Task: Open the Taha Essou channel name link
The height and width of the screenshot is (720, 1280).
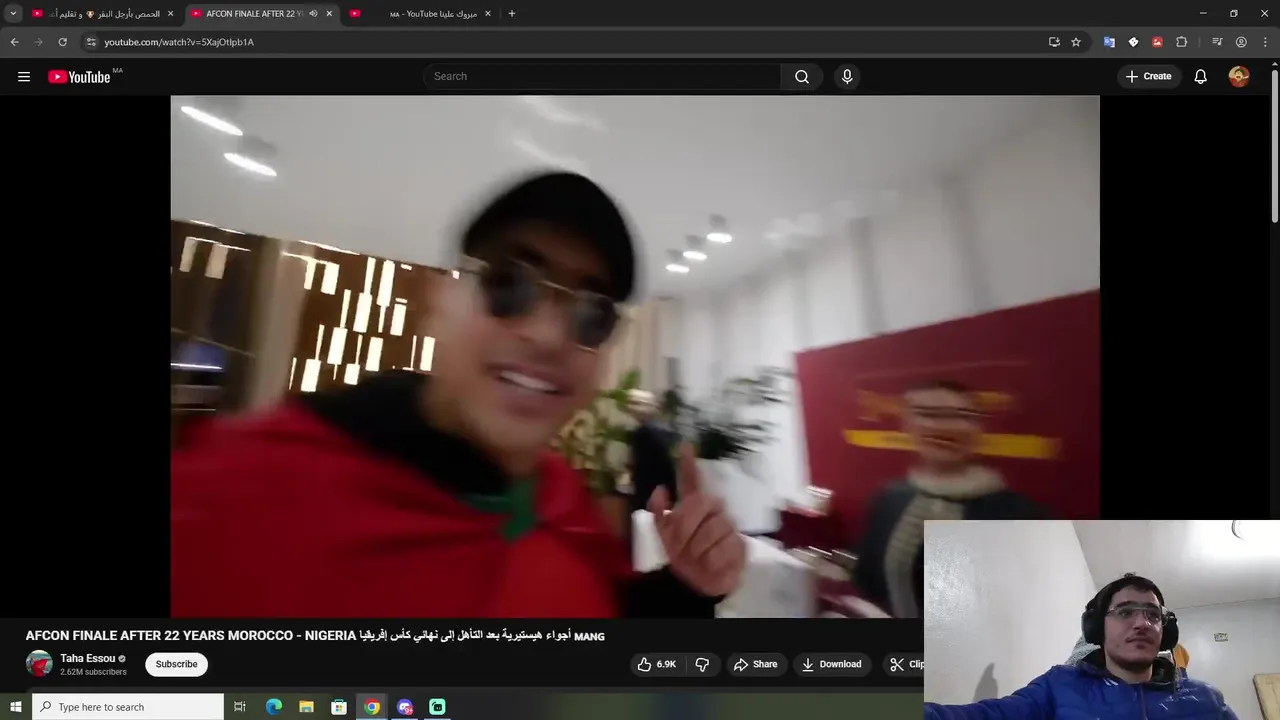Action: click(88, 658)
